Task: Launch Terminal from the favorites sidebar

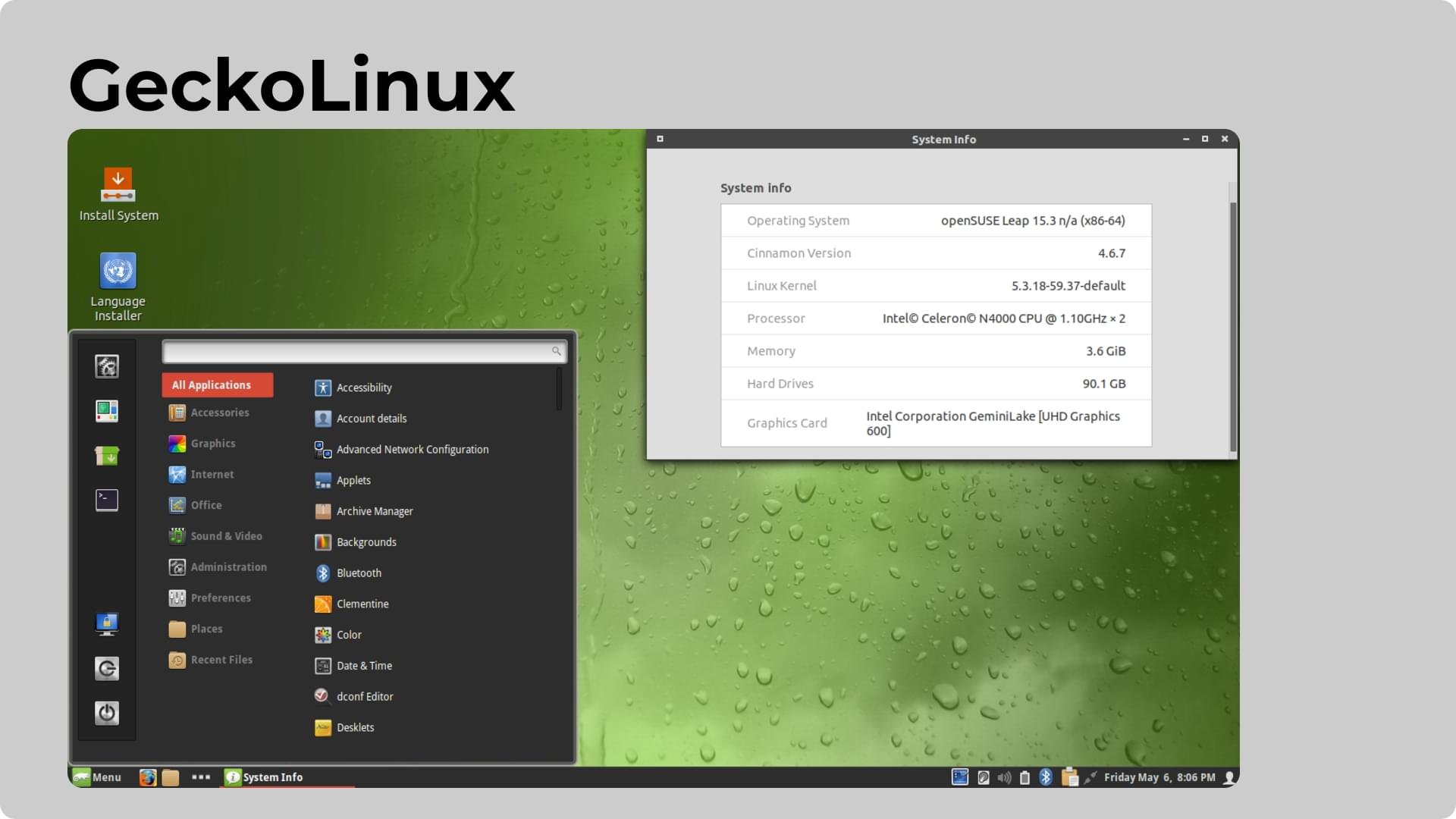Action: tap(107, 500)
